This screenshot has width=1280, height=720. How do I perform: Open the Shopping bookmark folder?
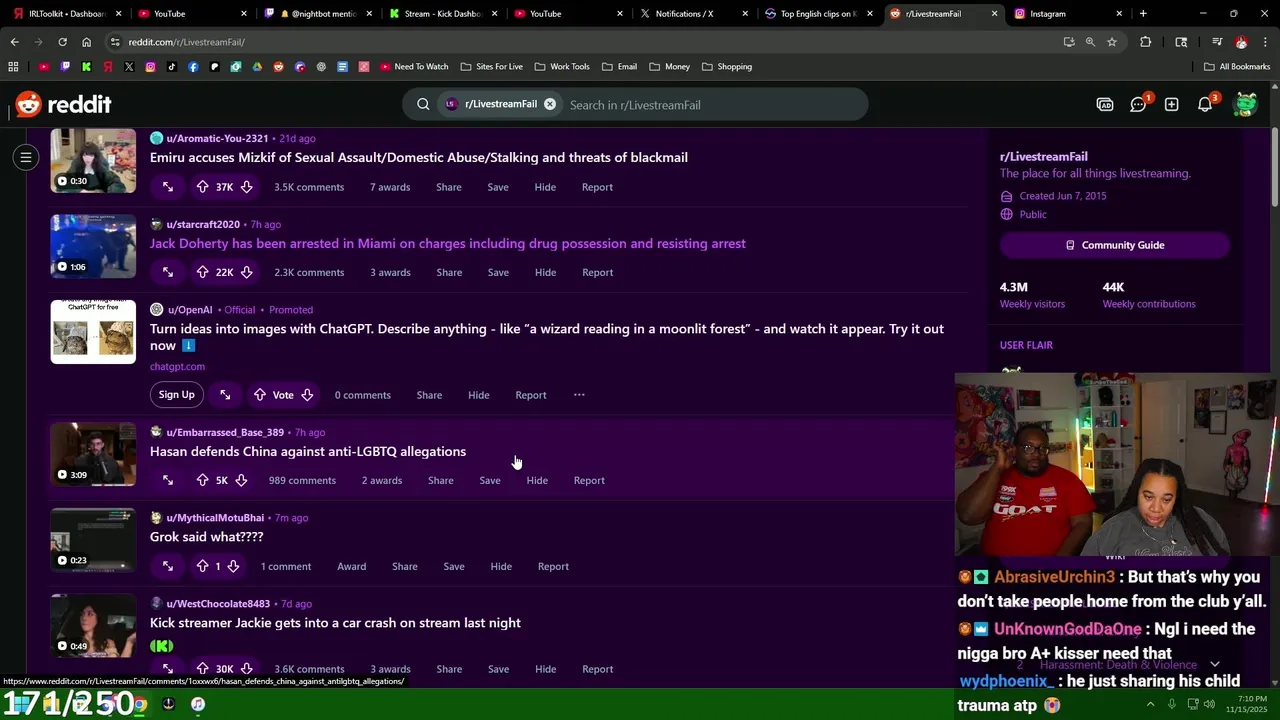[727, 67]
